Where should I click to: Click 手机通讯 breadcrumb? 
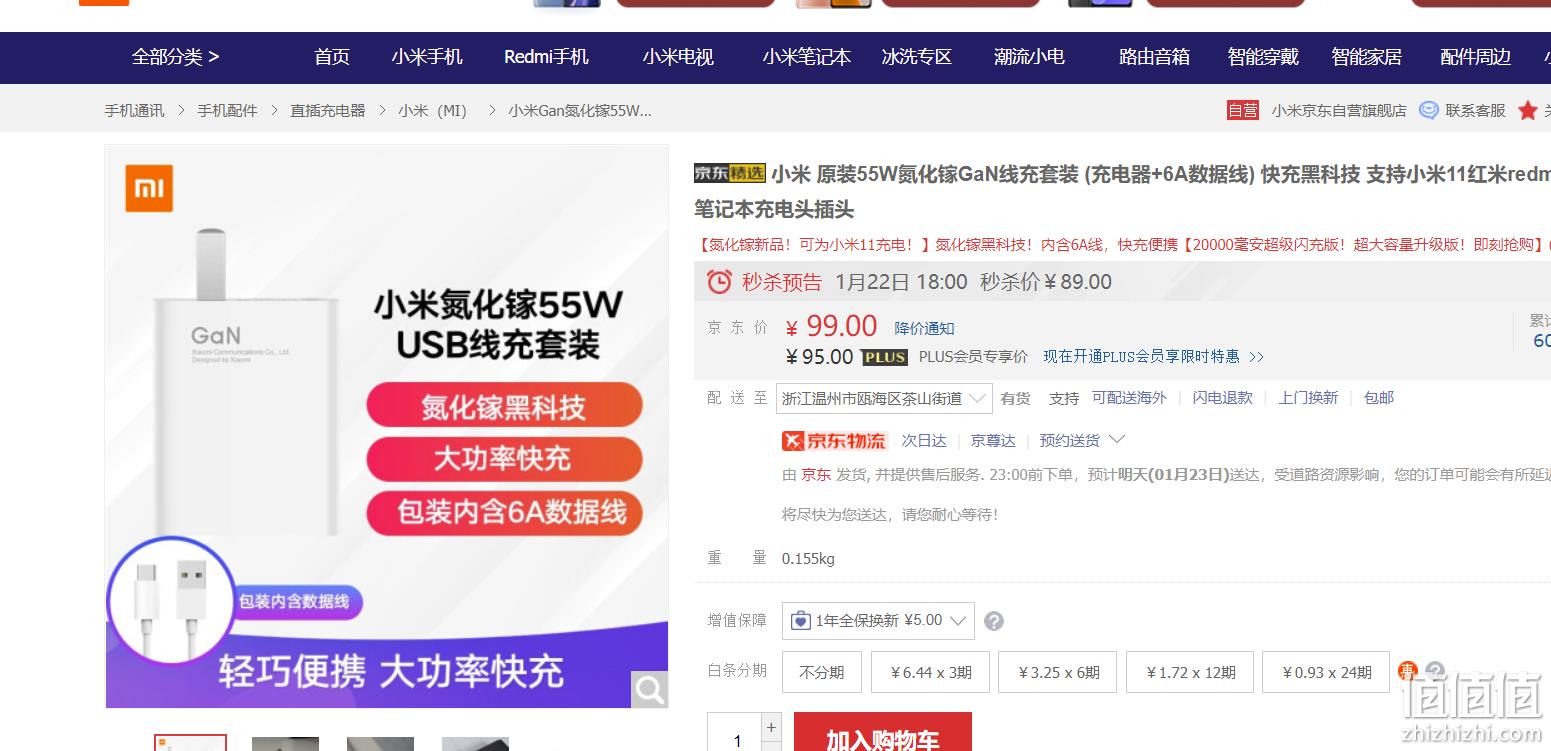134,111
